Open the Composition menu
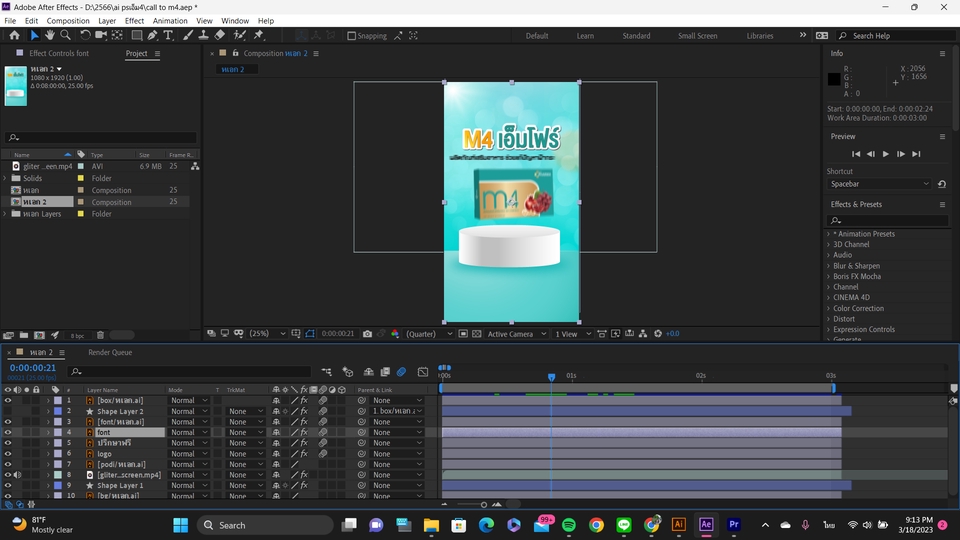 pos(68,21)
